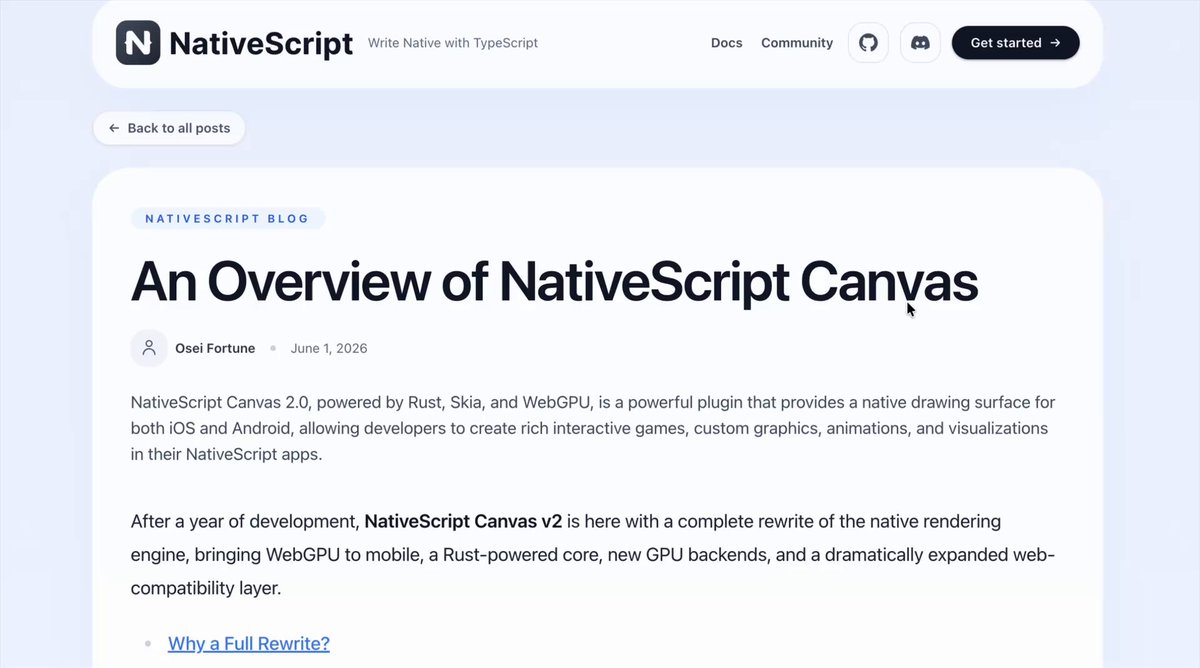This screenshot has width=1200, height=668.
Task: Click the author avatar icon
Action: click(x=149, y=348)
